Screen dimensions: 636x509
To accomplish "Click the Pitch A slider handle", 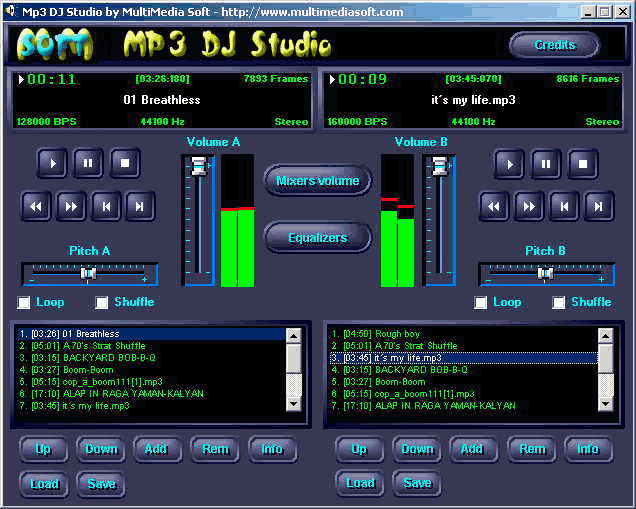I will (x=89, y=272).
